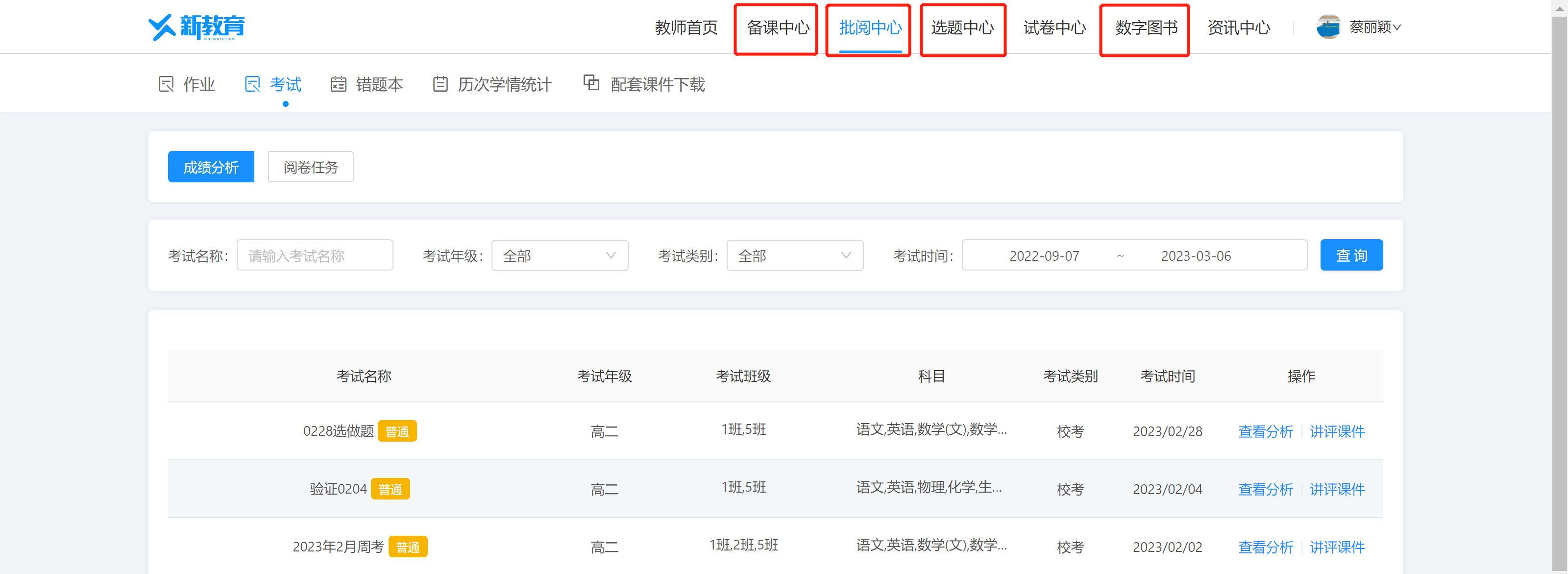This screenshot has width=1568, height=574.
Task: Select the 阅卷任务 button
Action: 311,167
